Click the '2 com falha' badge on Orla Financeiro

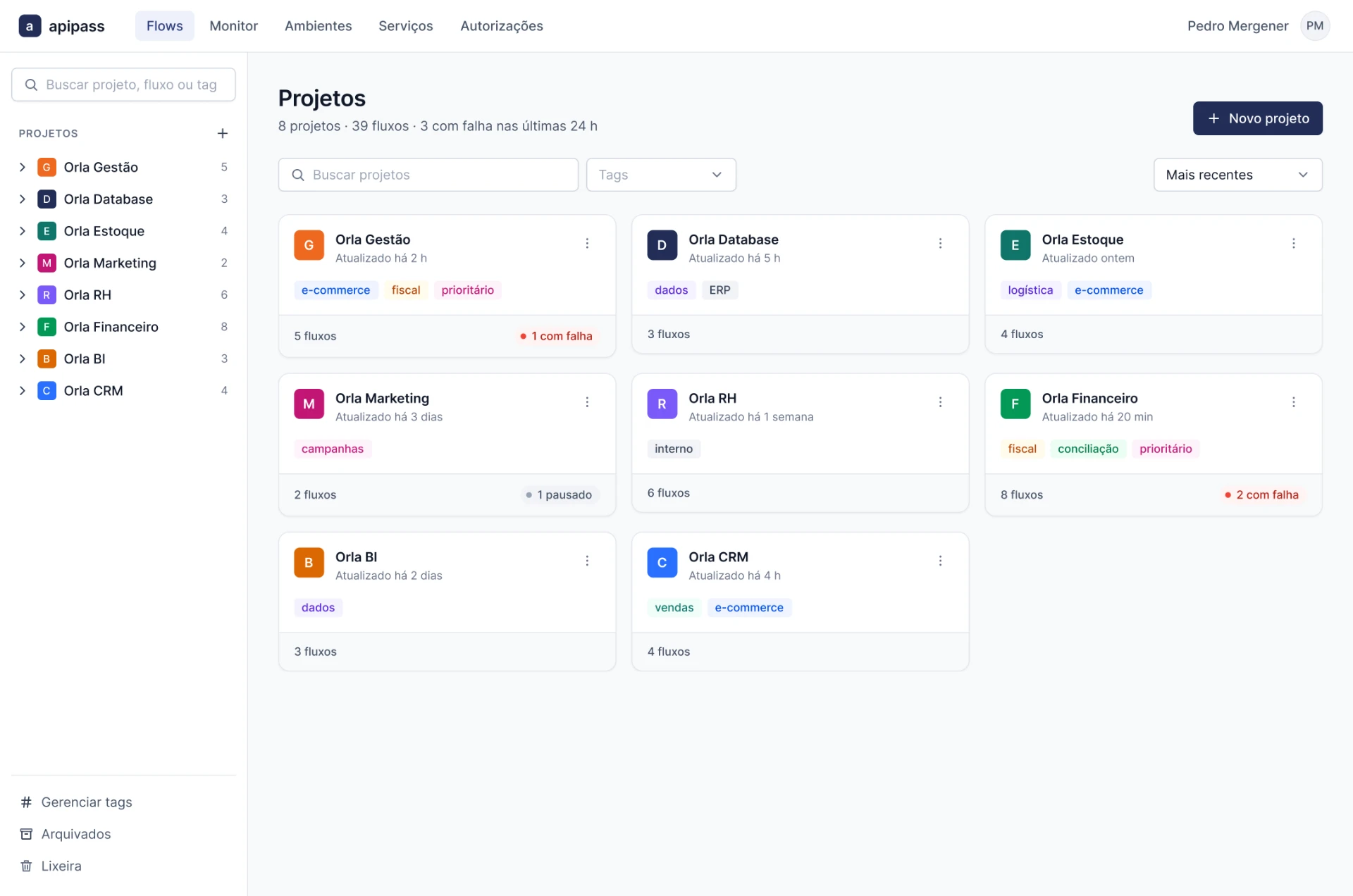pyautogui.click(x=1261, y=494)
